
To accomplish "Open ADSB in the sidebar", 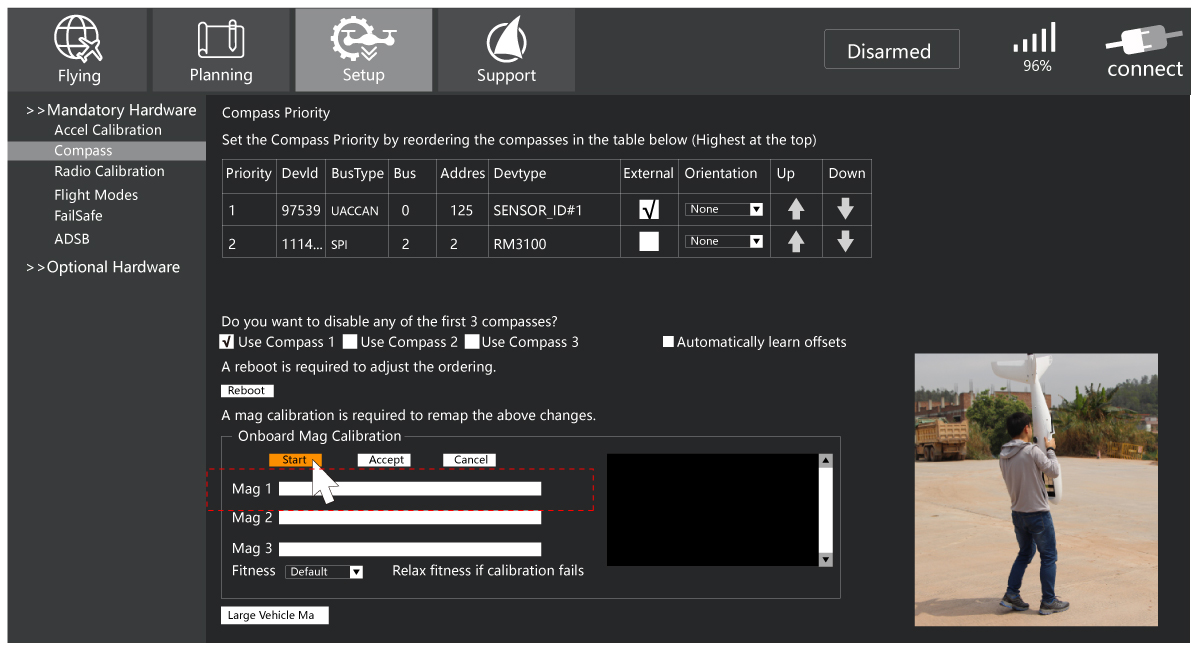I will coord(72,239).
